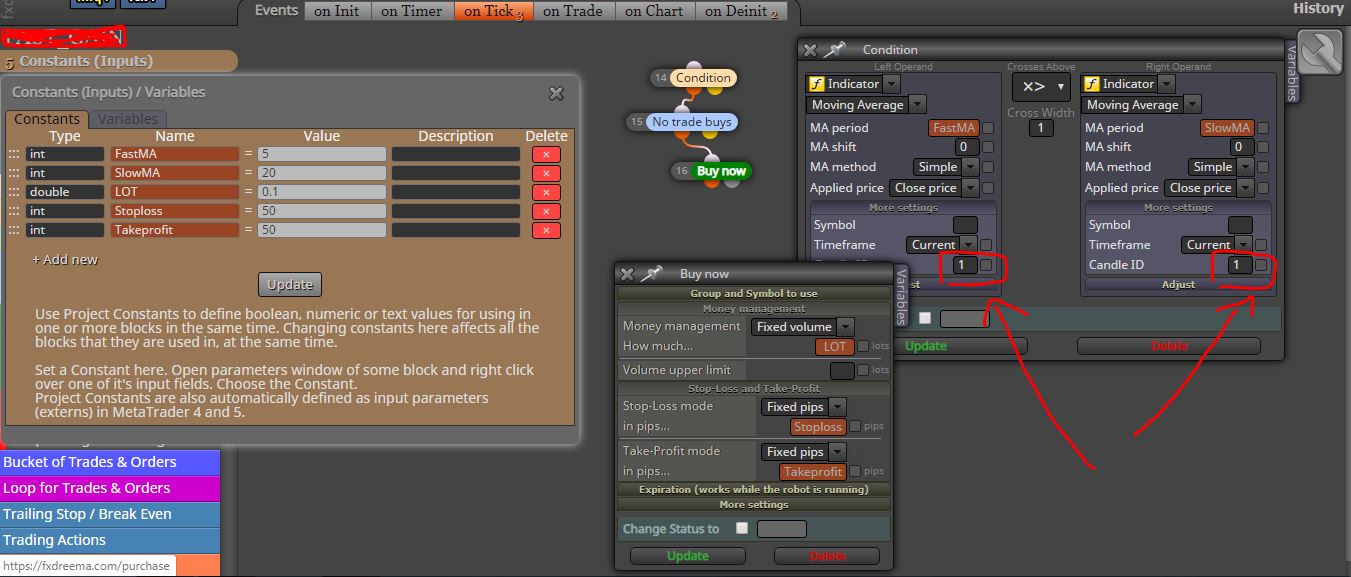Click yellow output connector of Condition block

coord(715,90)
